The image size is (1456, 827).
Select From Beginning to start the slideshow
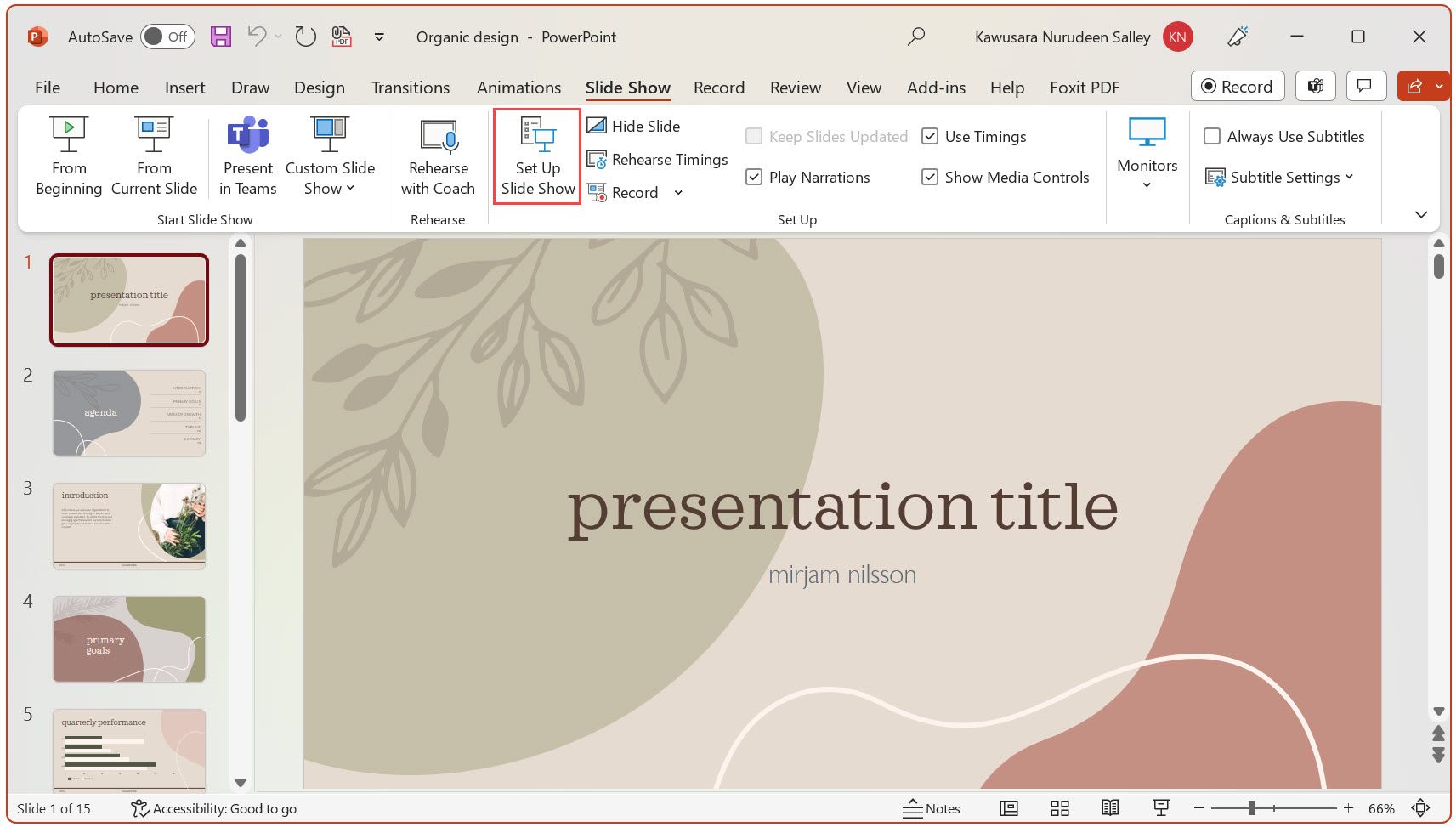tap(68, 156)
